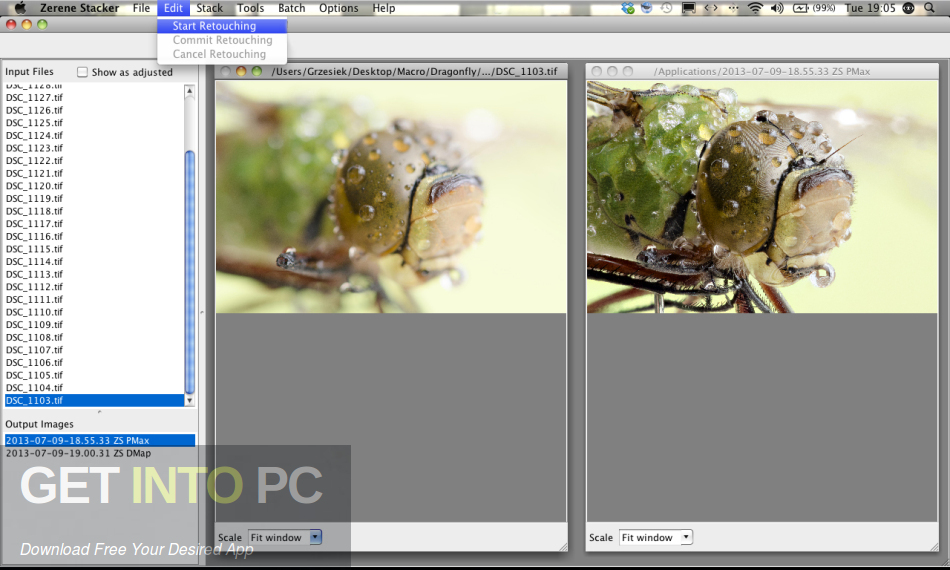
Task: Select DSC_1123.tif in Input Files
Action: (x=95, y=148)
